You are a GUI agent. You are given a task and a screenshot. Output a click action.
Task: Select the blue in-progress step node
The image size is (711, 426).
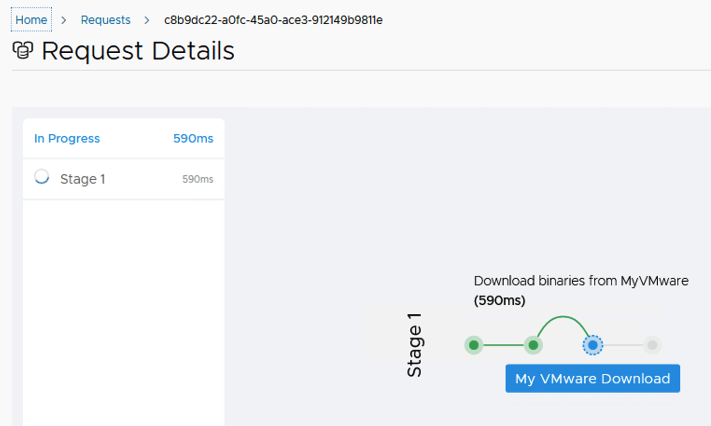[x=593, y=345]
